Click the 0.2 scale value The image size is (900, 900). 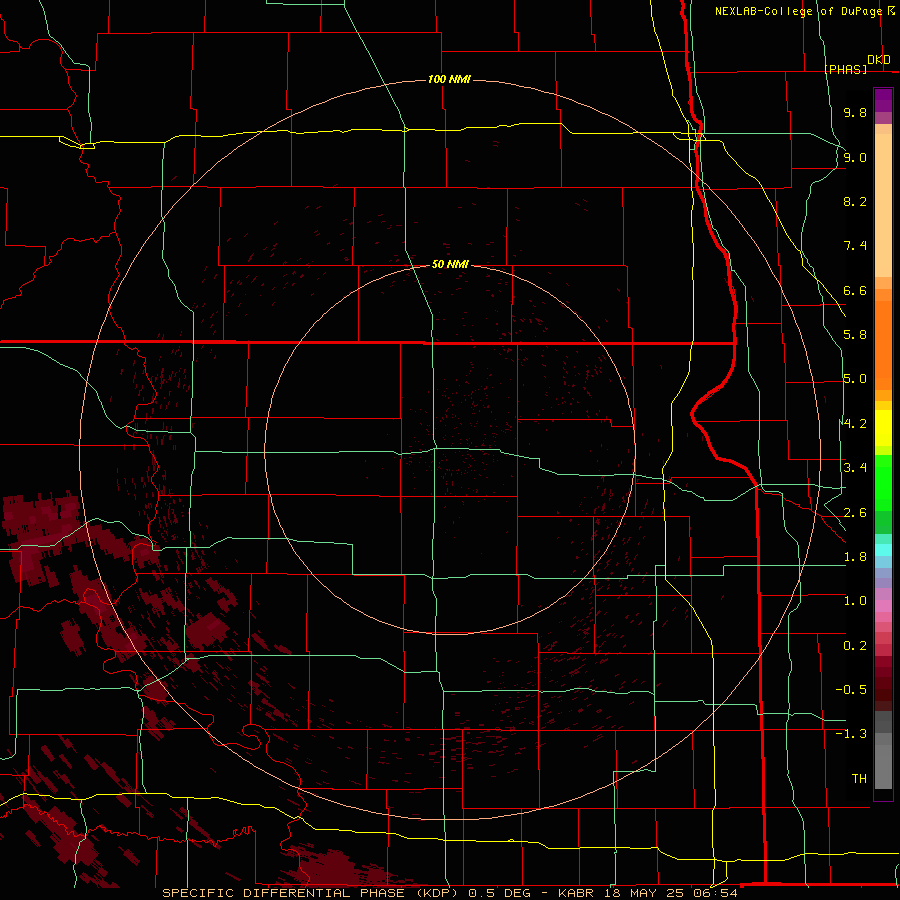(855, 646)
